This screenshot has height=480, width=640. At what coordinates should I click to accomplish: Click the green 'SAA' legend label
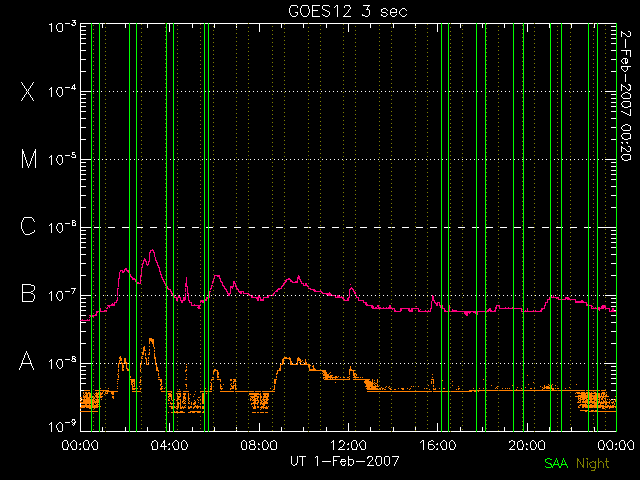(x=556, y=463)
